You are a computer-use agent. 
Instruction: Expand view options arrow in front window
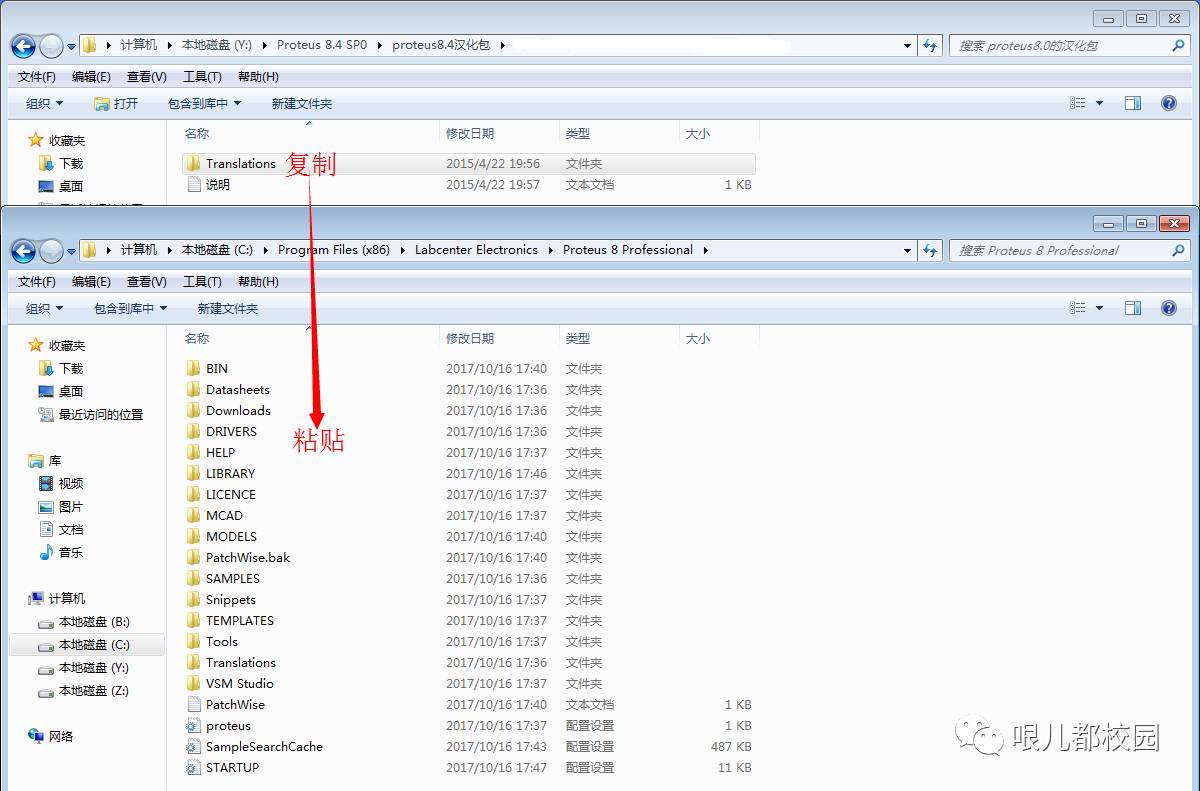1099,308
